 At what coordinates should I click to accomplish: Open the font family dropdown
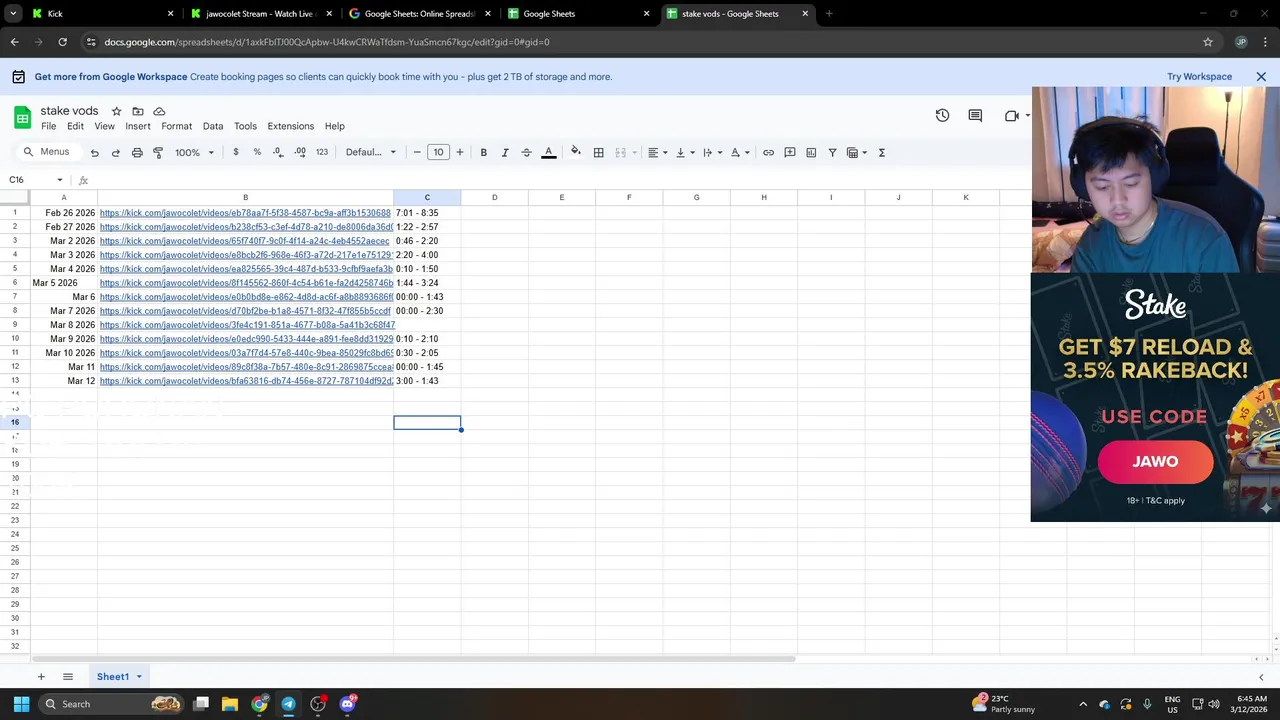point(371,152)
